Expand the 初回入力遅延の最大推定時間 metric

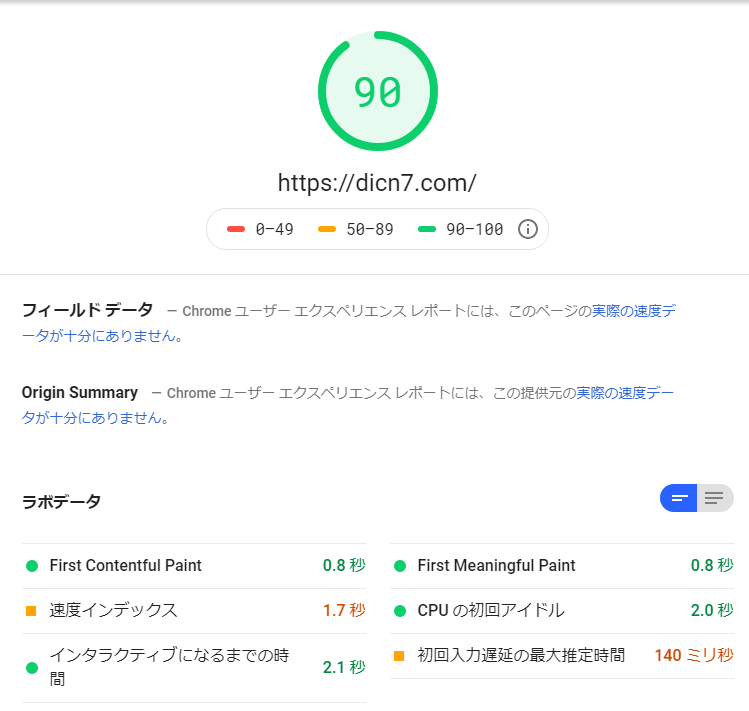click(x=521, y=655)
